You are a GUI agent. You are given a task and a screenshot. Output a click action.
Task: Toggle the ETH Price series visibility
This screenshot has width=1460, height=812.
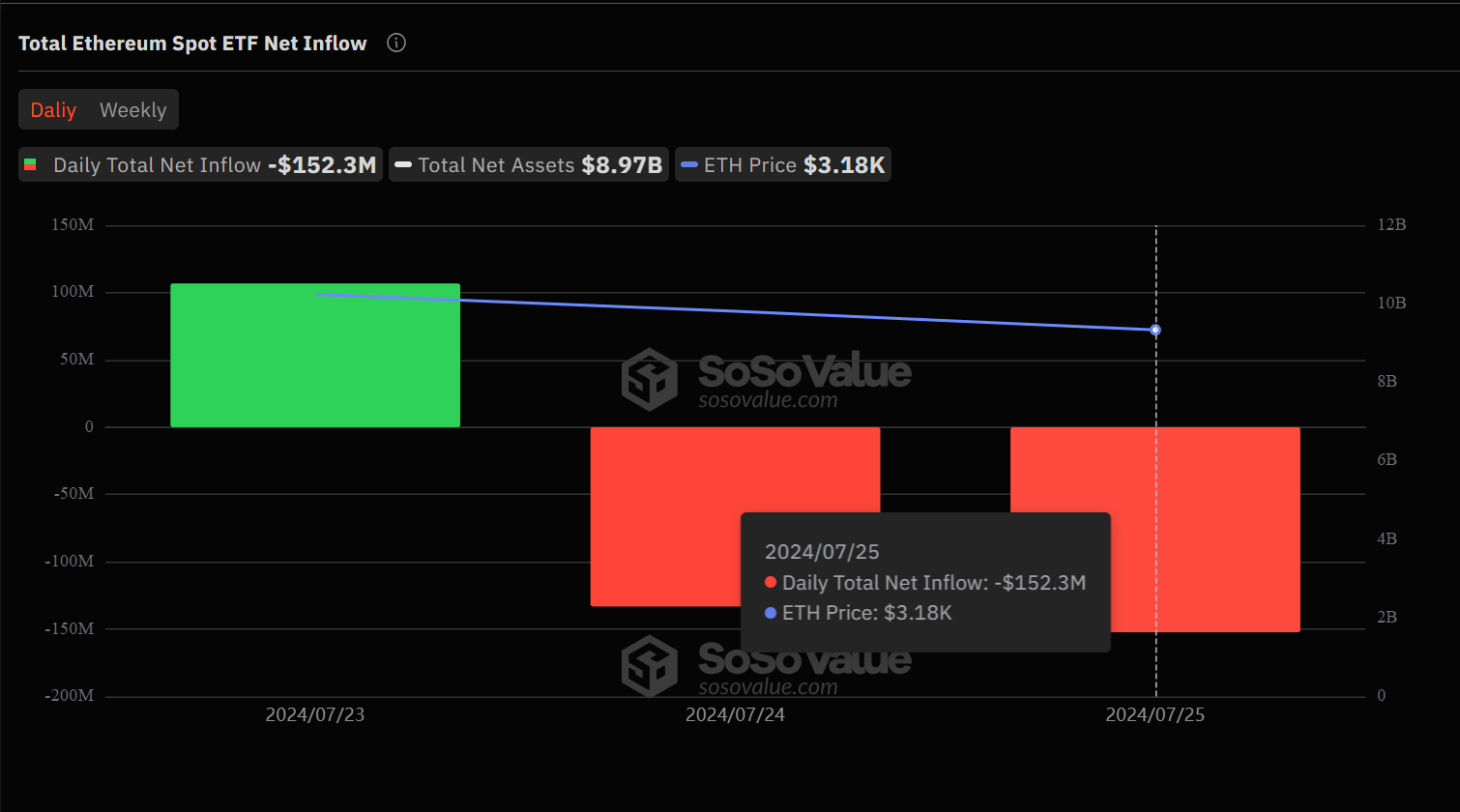click(x=783, y=164)
